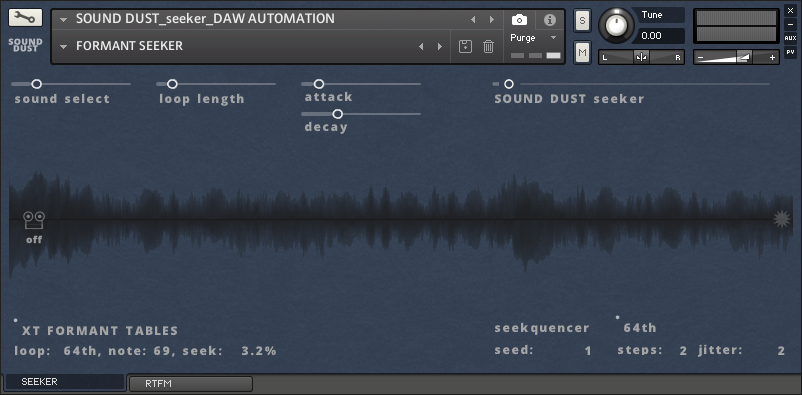The image size is (802, 395).
Task: Click the loop/note/seek status text
Action: (145, 351)
